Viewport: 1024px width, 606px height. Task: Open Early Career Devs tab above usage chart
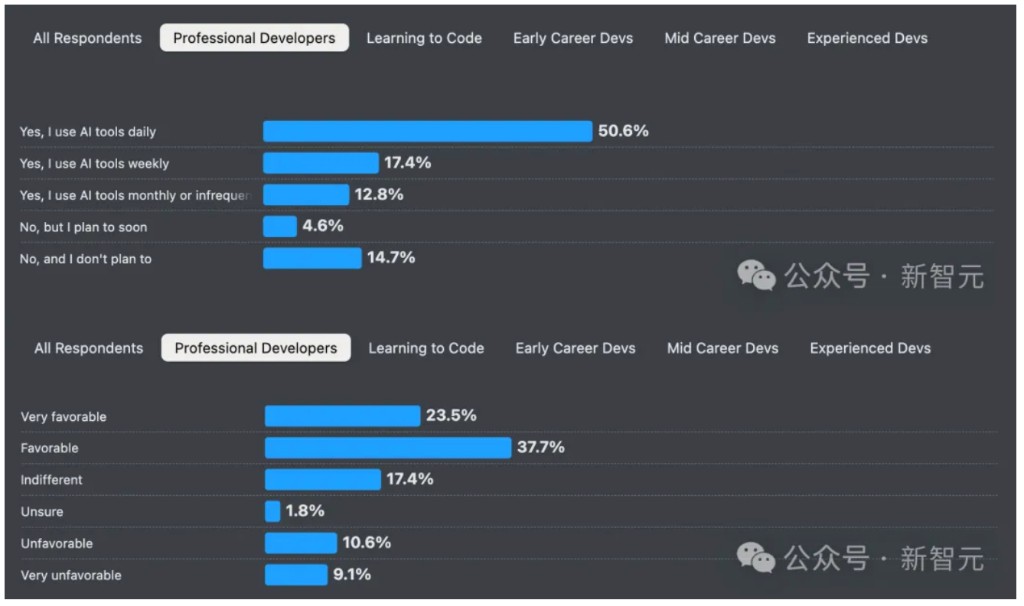573,38
